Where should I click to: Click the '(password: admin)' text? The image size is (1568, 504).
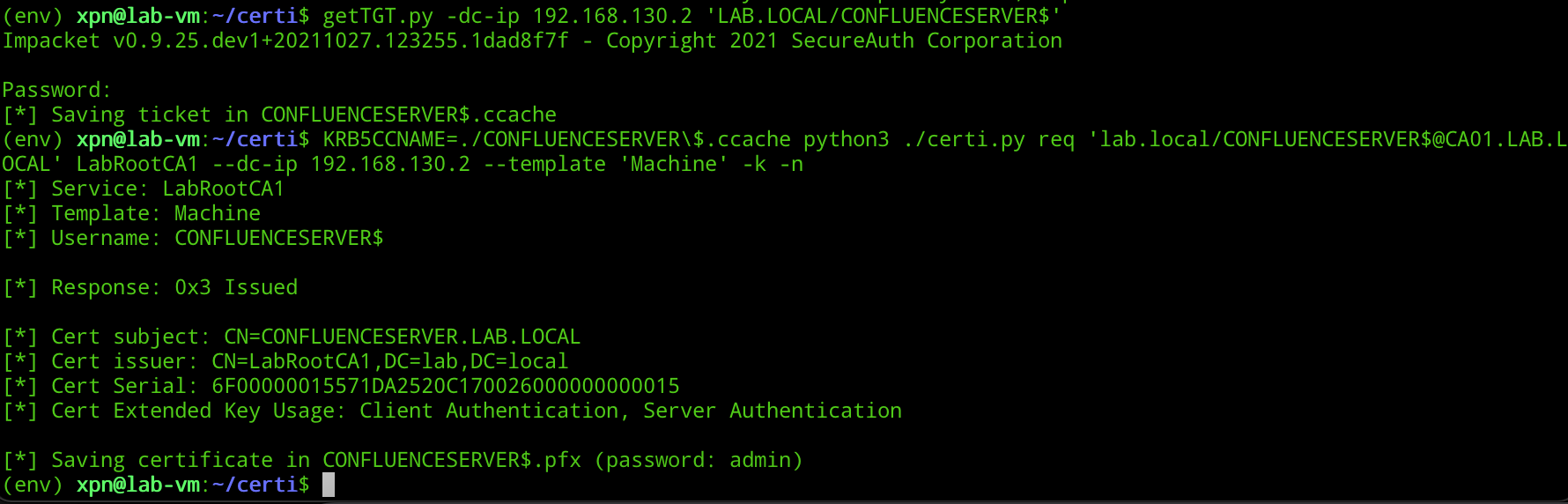(x=699, y=460)
